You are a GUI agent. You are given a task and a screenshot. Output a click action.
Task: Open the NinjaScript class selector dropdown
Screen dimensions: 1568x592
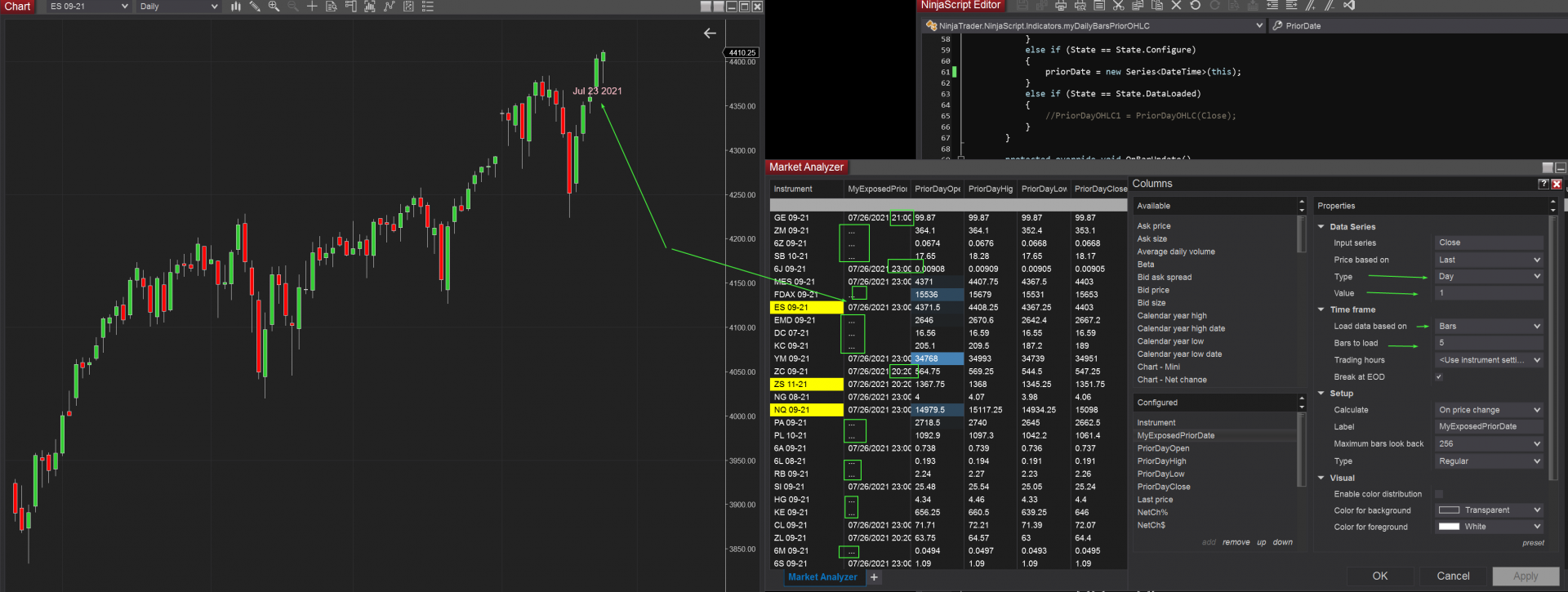[1094, 26]
